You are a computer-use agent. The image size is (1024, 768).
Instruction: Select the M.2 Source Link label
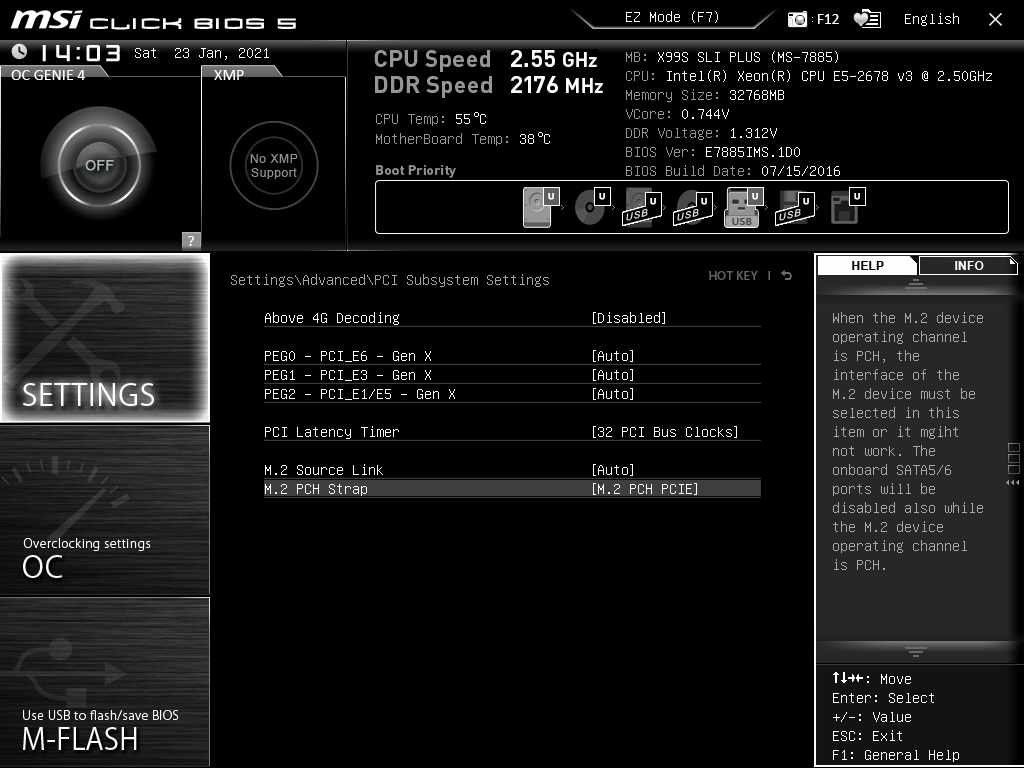[x=323, y=470]
